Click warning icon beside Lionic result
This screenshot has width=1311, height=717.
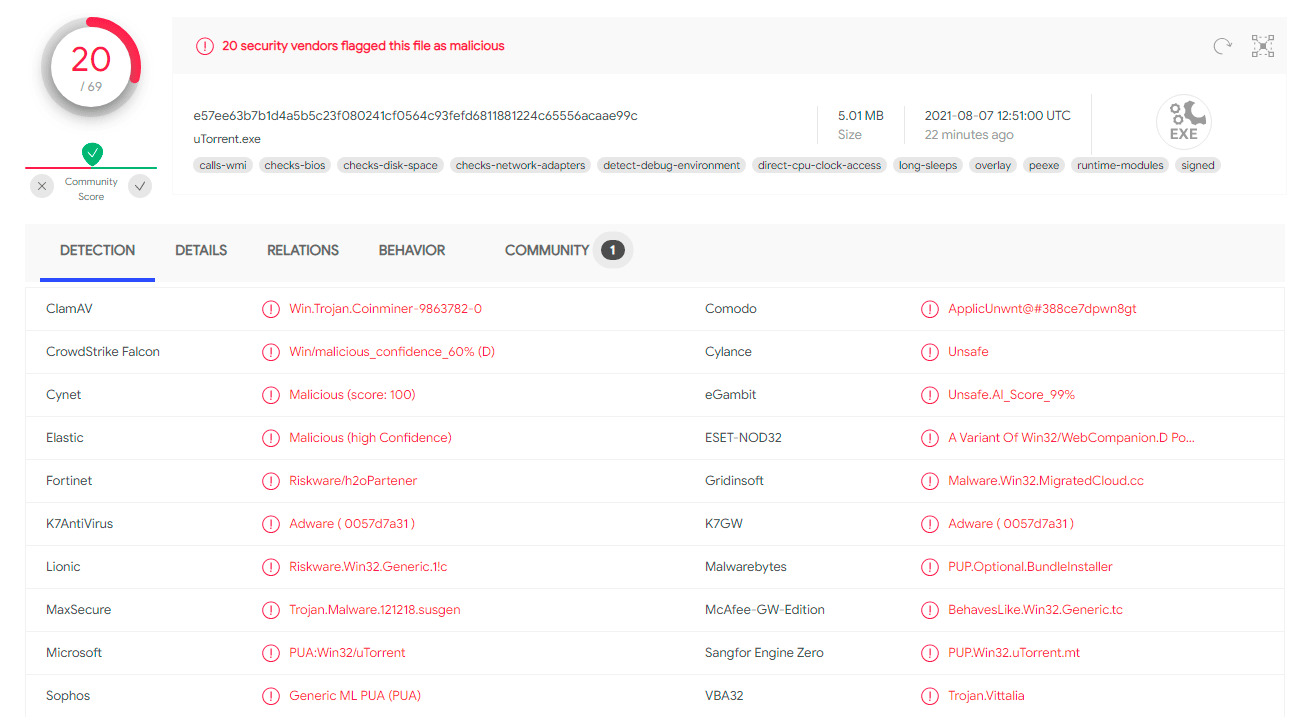tap(270, 567)
